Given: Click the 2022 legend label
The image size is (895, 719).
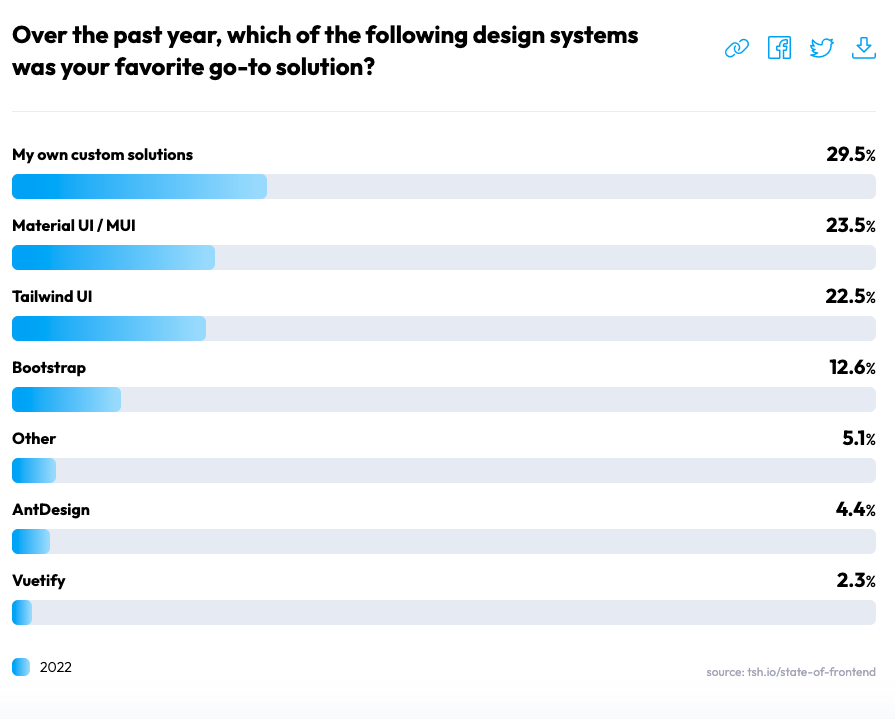Looking at the screenshot, I should click(55, 667).
